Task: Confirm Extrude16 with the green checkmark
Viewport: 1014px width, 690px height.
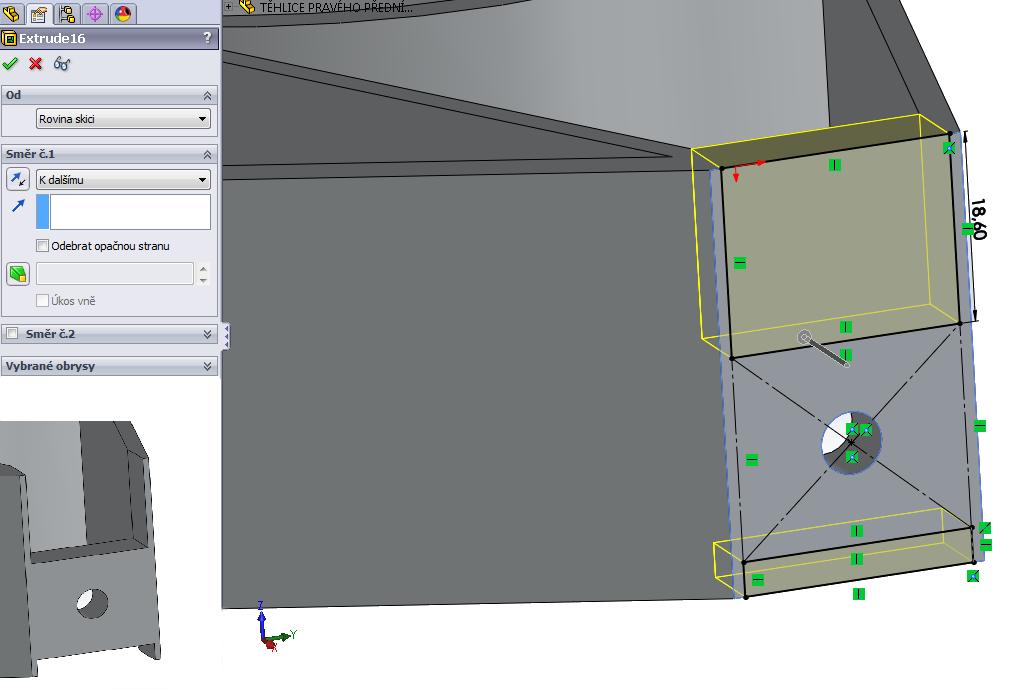Action: [10, 63]
